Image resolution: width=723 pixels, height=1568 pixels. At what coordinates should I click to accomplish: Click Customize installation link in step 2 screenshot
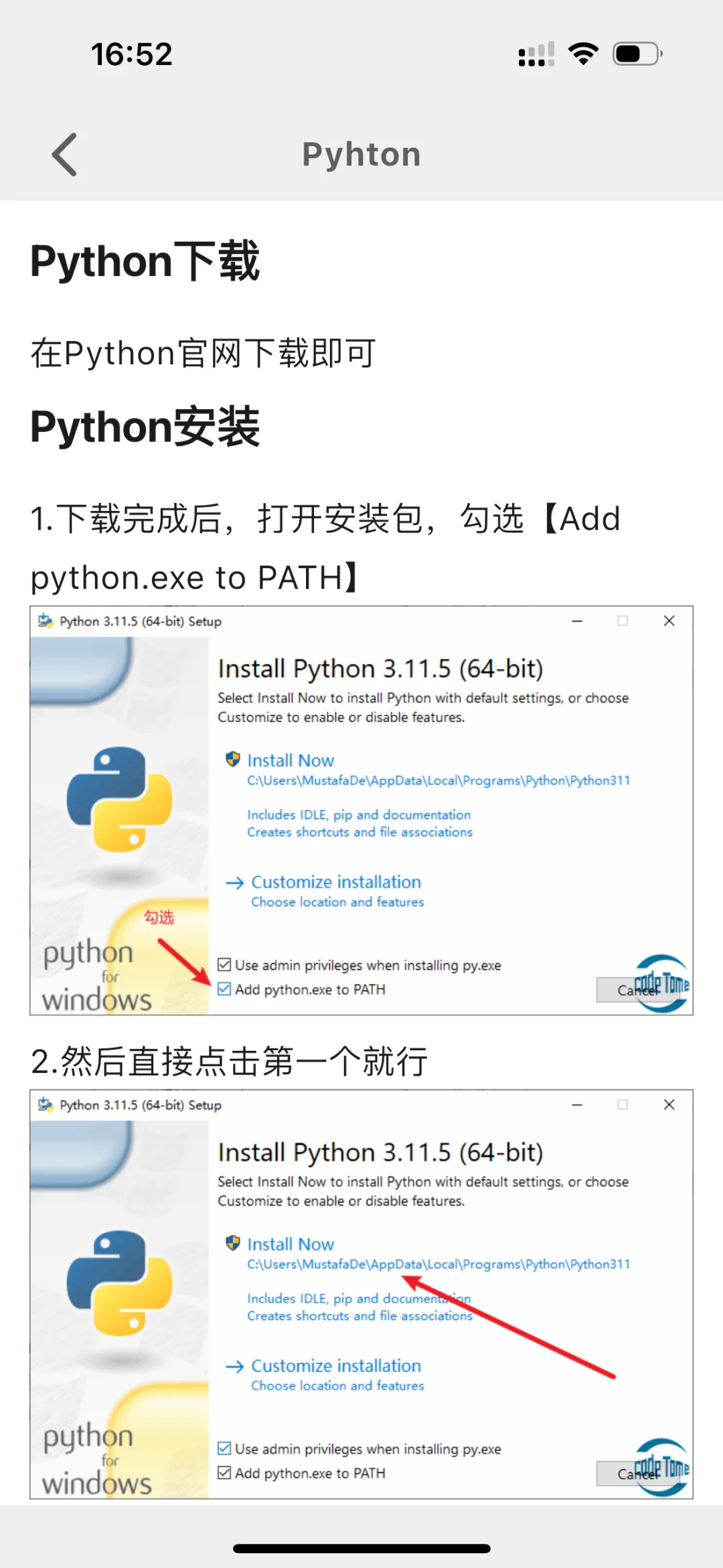336,1366
